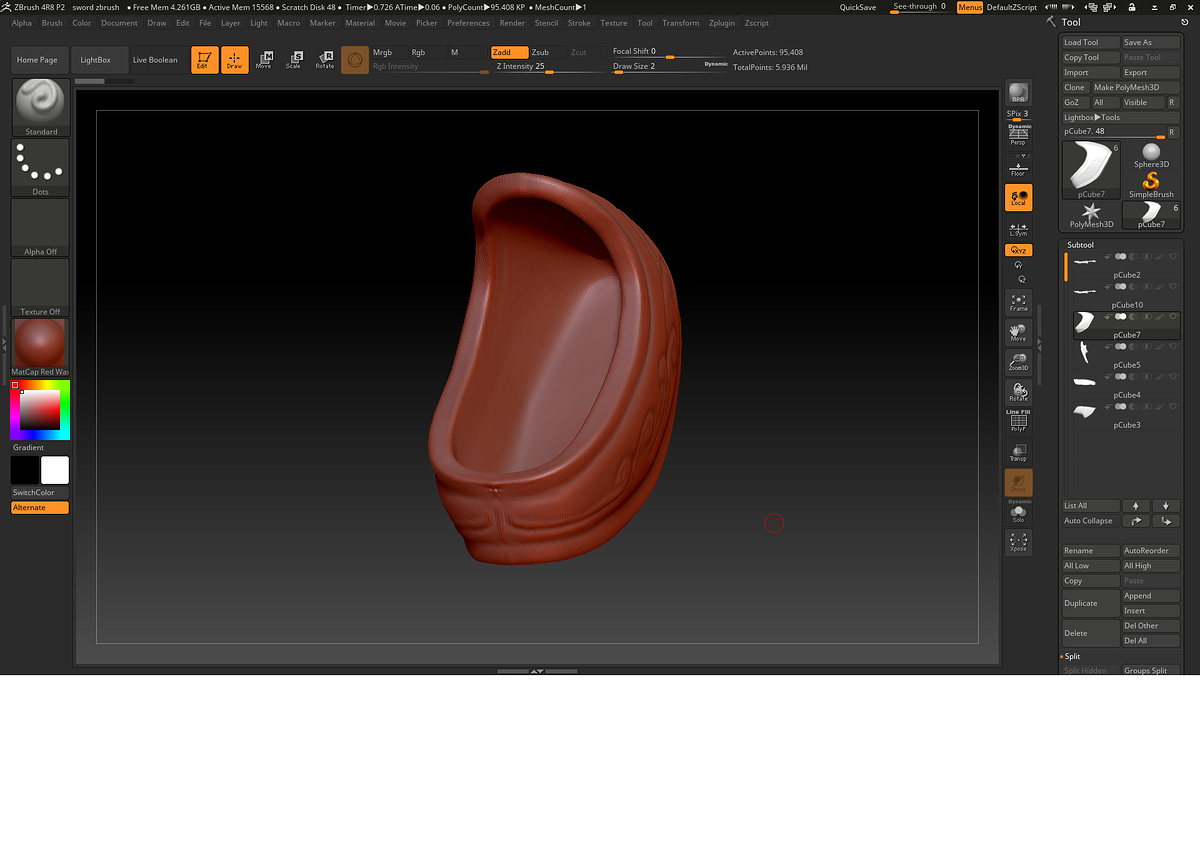Open the Zplugin menu
Screen dimensions: 1200x868
pos(722,23)
